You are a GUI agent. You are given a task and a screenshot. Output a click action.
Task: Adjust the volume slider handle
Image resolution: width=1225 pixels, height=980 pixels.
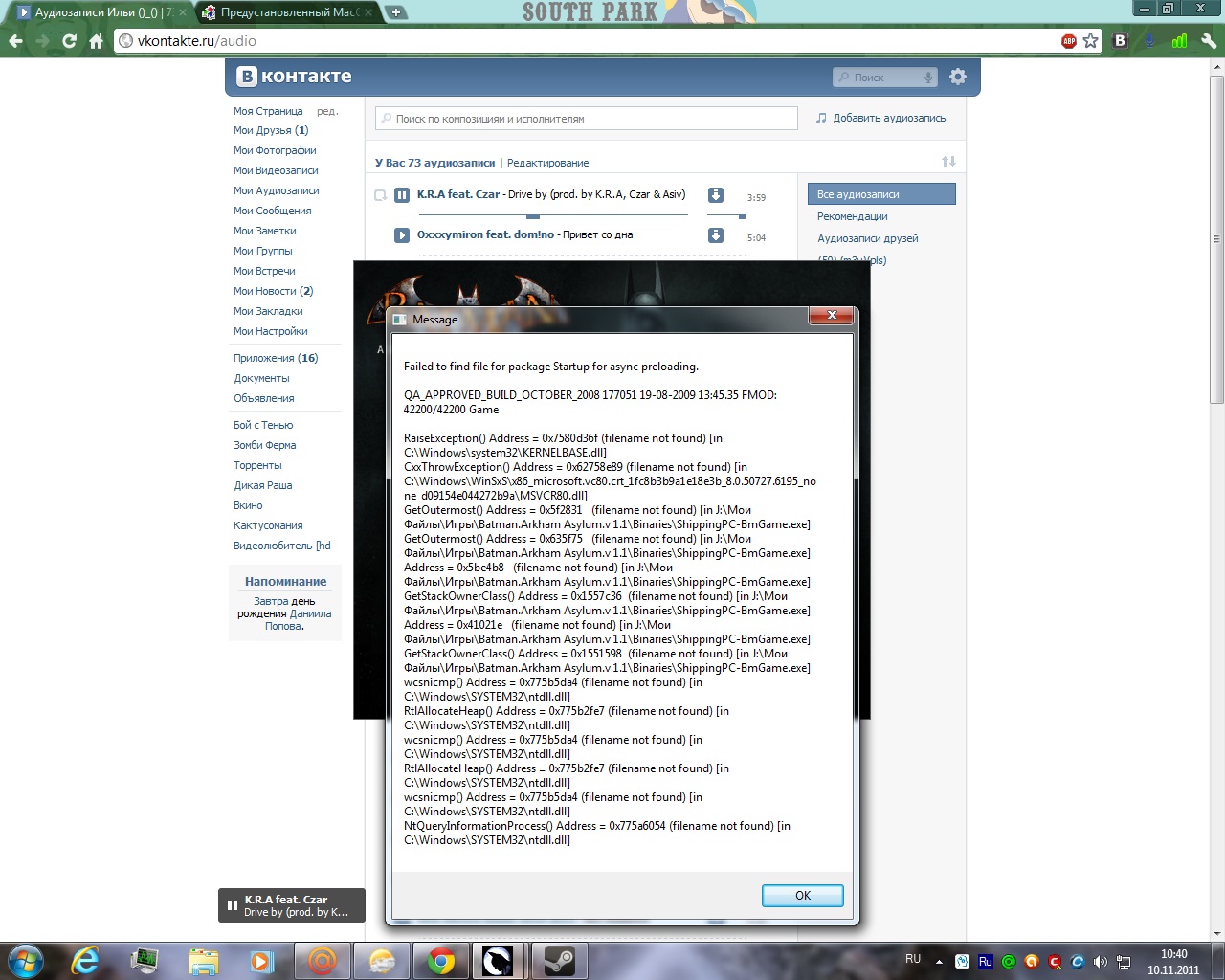coord(742,216)
